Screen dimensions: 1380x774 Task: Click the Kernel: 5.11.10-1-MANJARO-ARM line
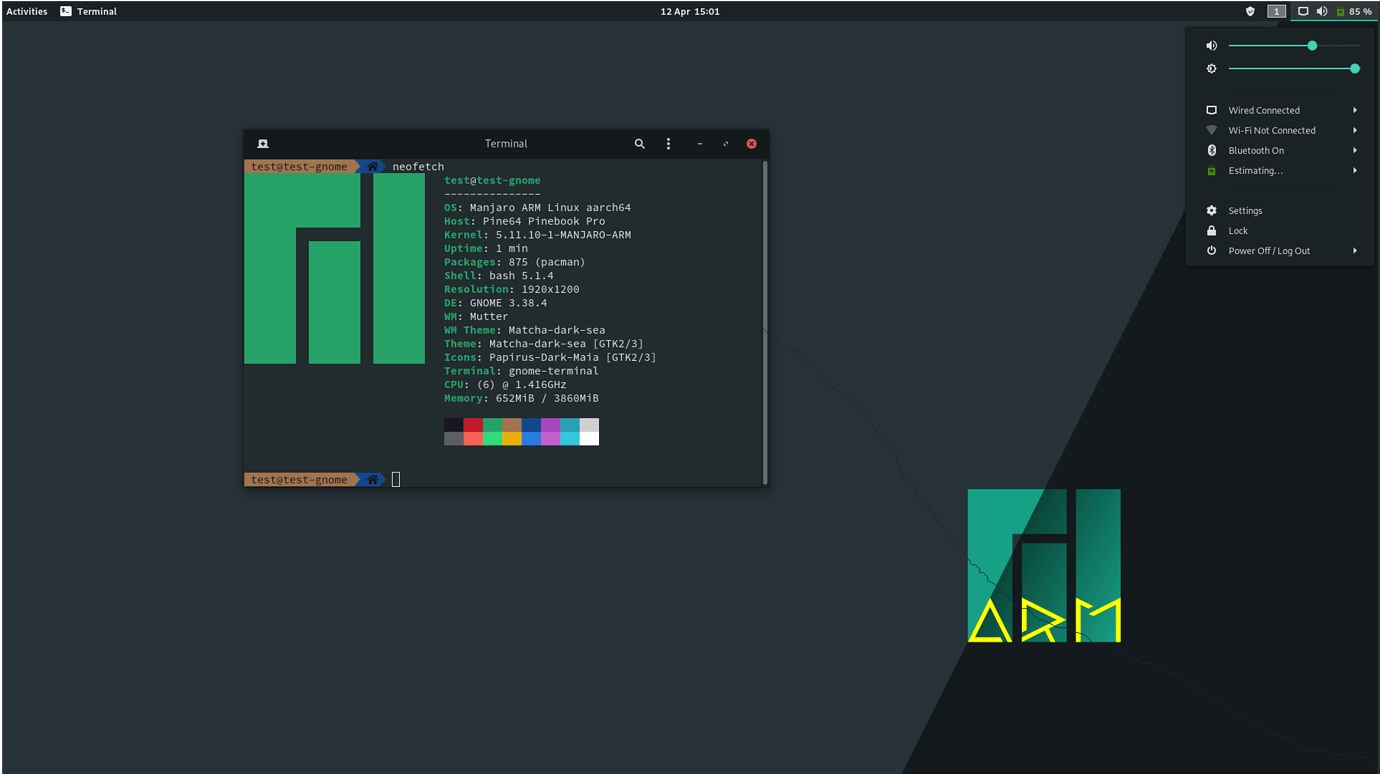click(x=538, y=235)
